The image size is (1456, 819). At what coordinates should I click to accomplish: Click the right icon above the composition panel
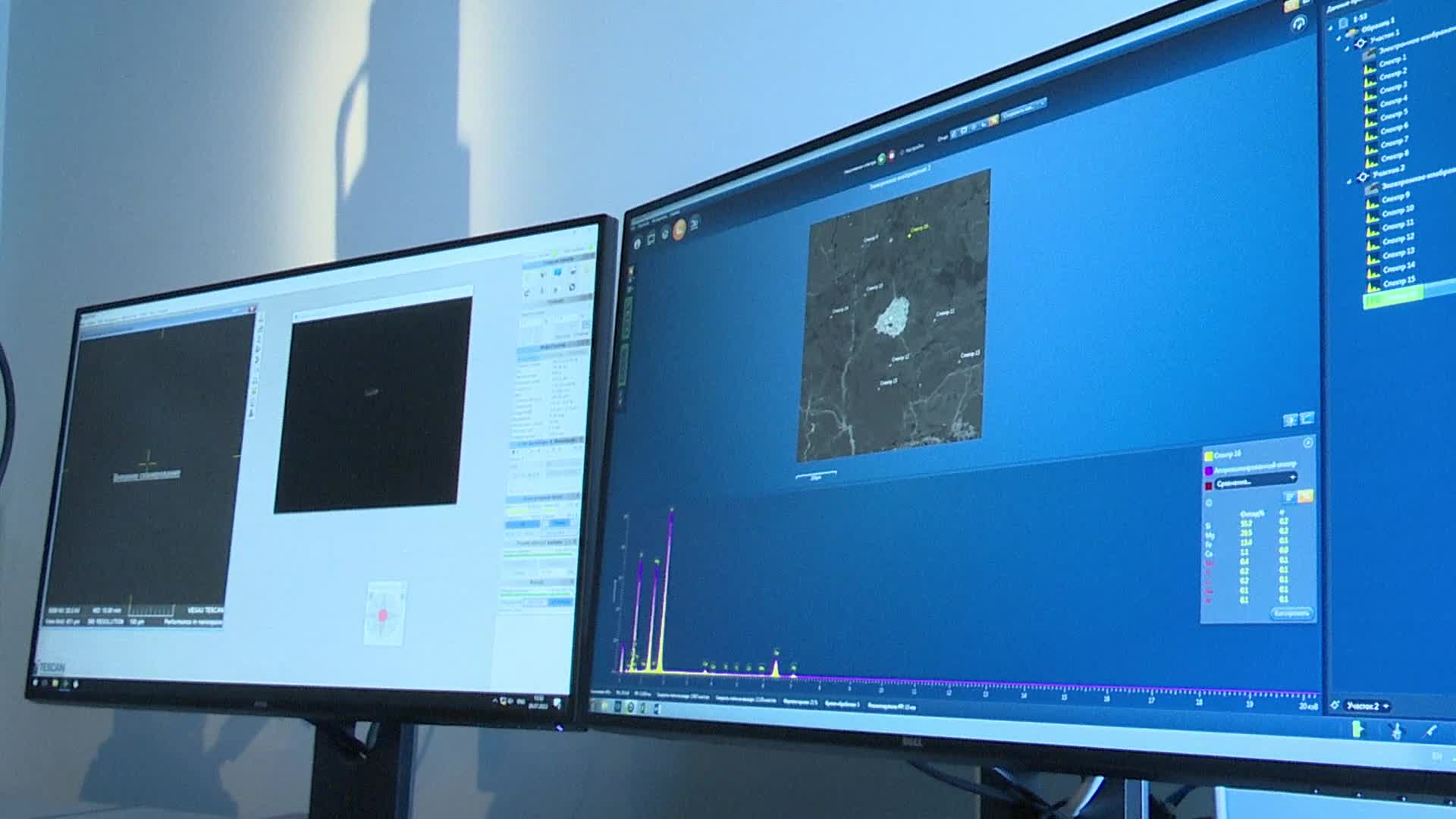[1307, 418]
